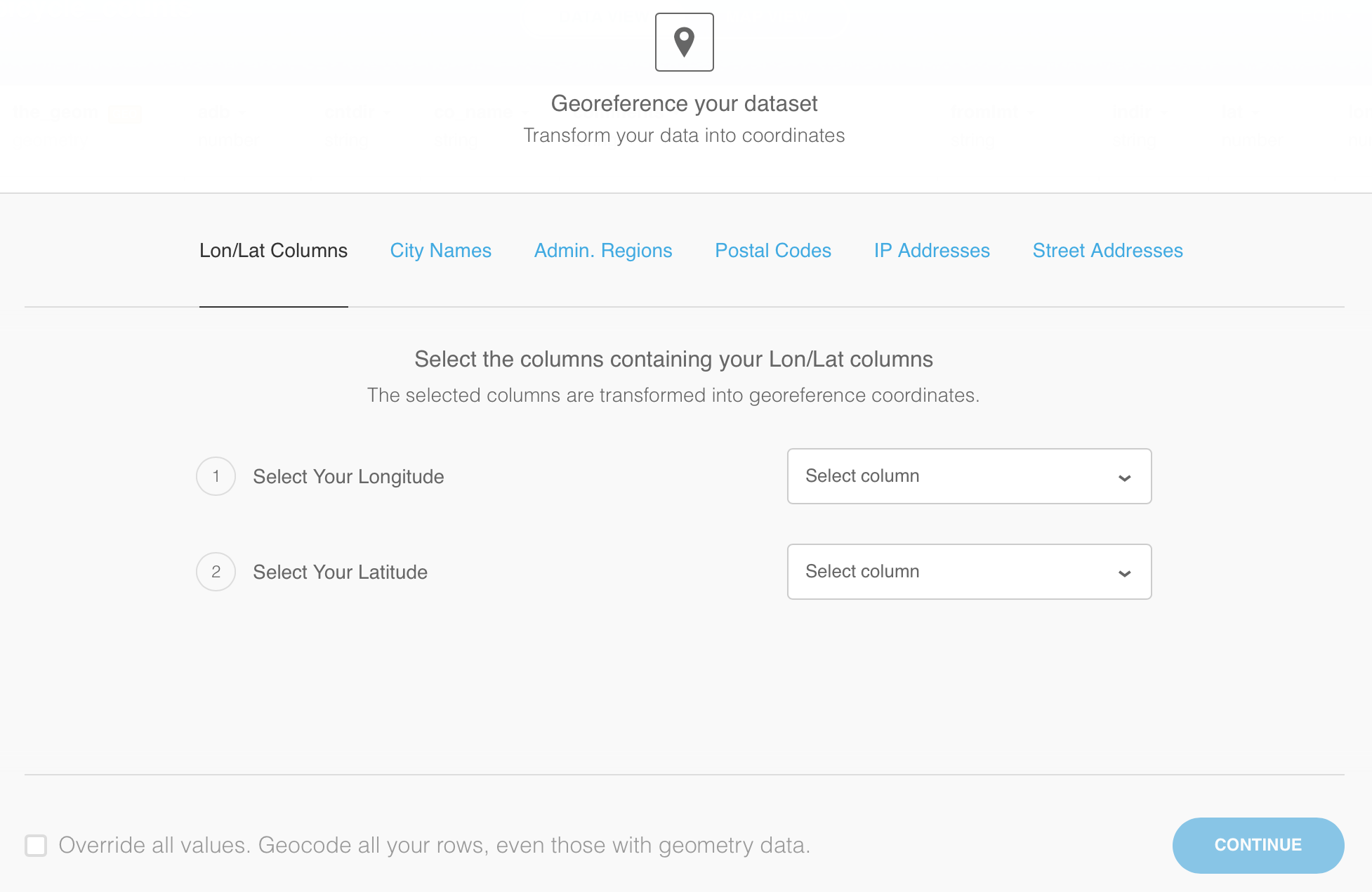Open the longitude Select column dropdown
Image resolution: width=1372 pixels, height=892 pixels.
(968, 476)
